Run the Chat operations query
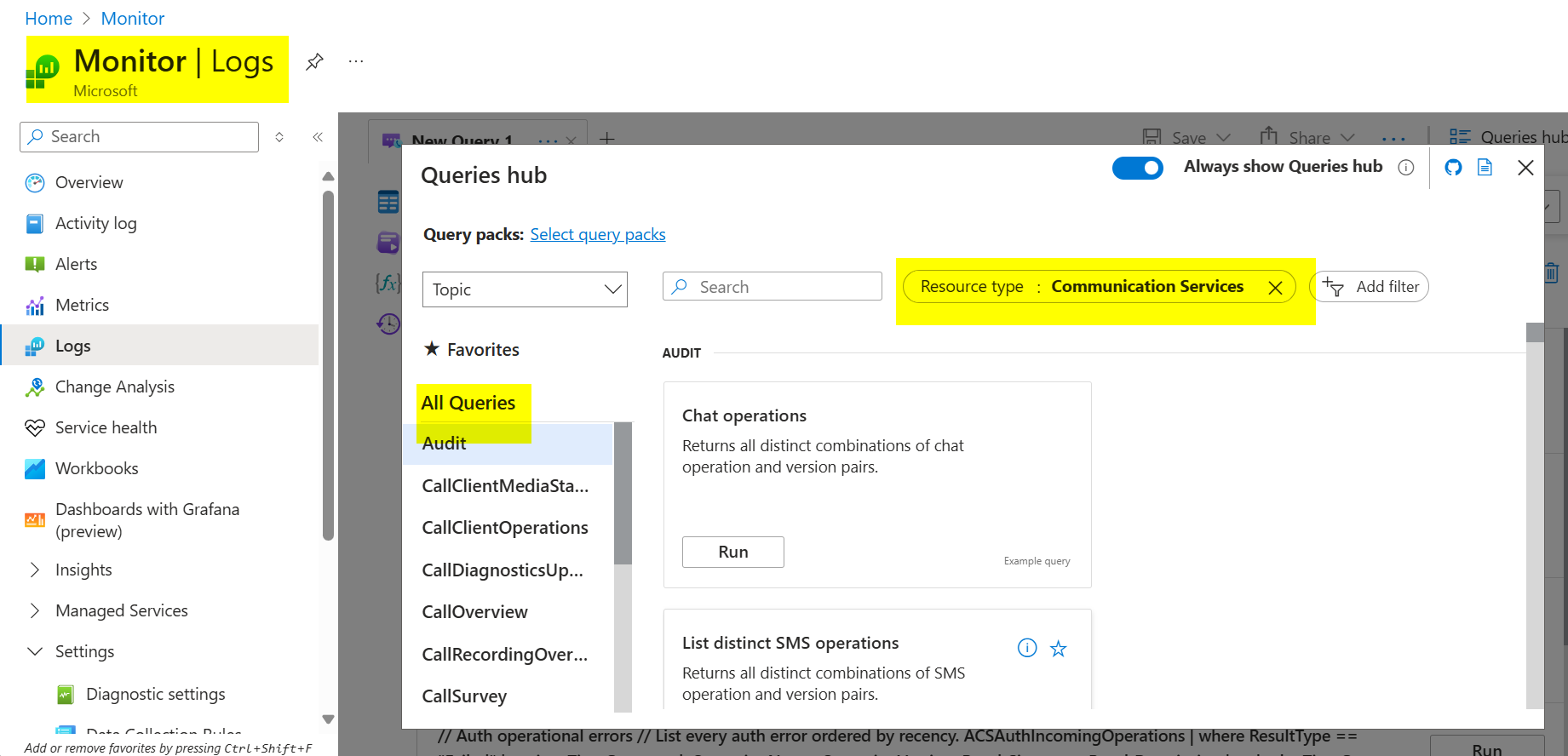Image resolution: width=1568 pixels, height=756 pixels. (733, 552)
